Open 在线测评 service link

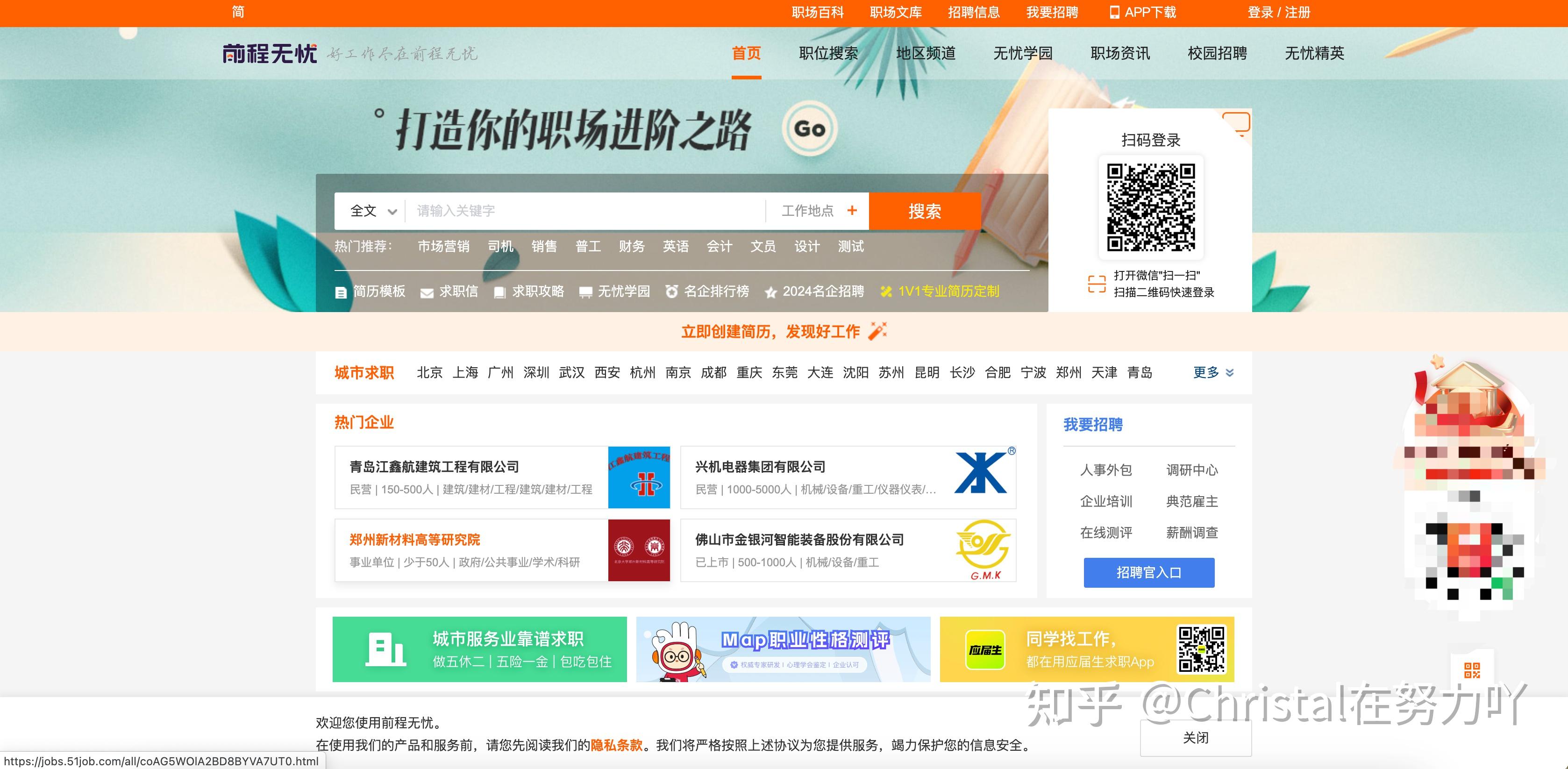1106,532
